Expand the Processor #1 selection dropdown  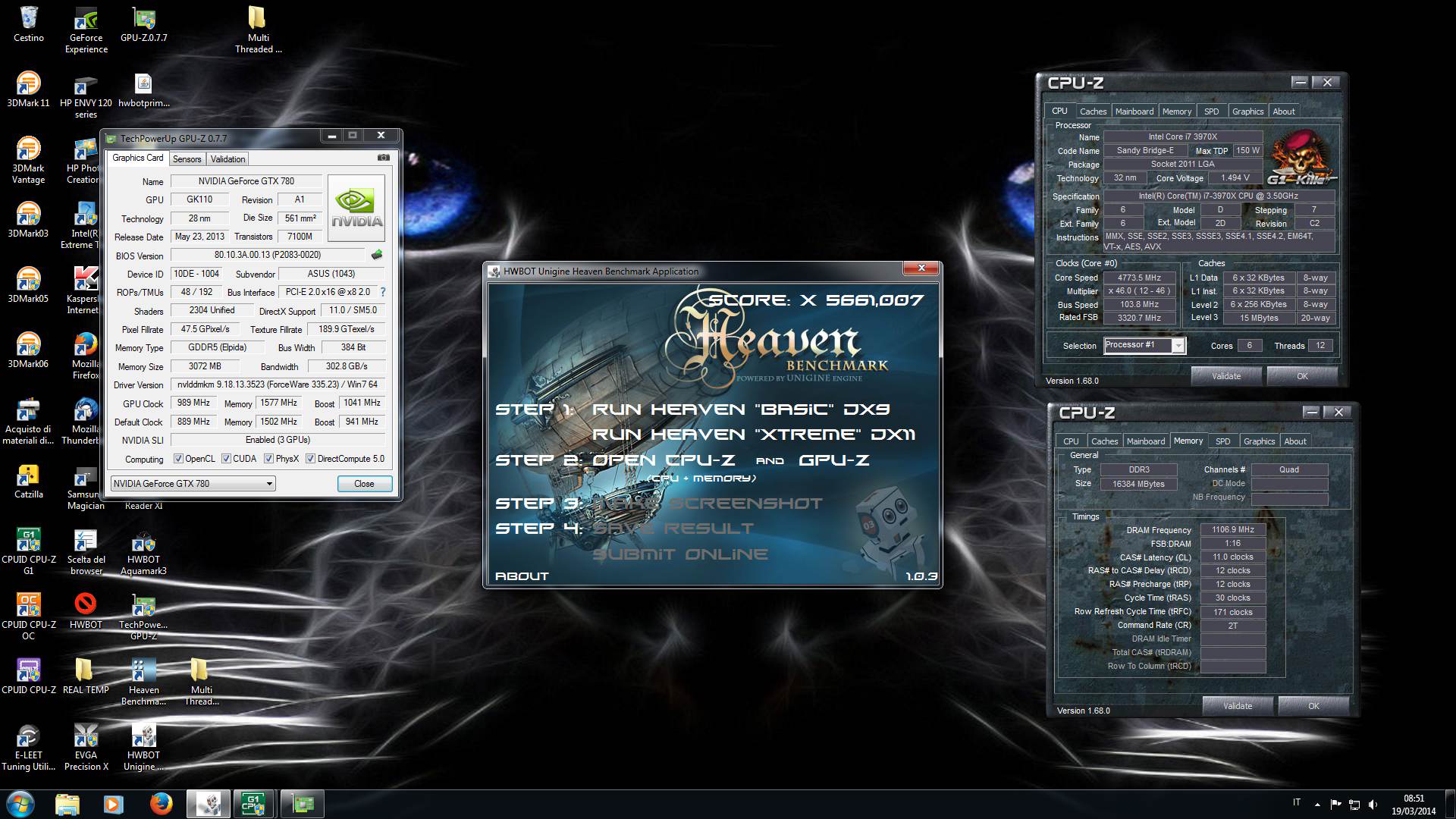pos(1178,346)
